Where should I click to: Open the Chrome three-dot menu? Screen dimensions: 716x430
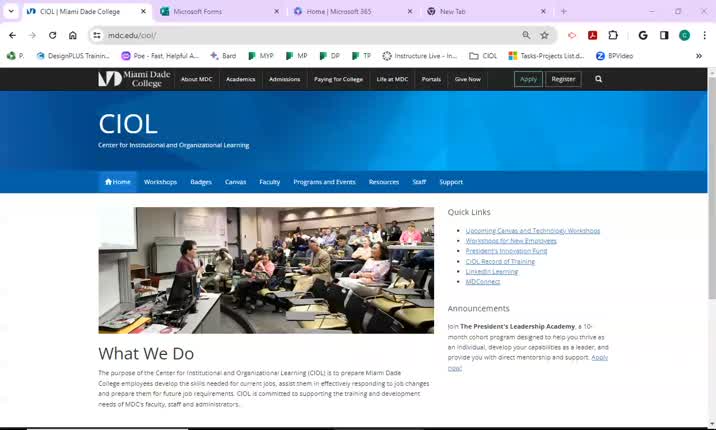click(704, 35)
